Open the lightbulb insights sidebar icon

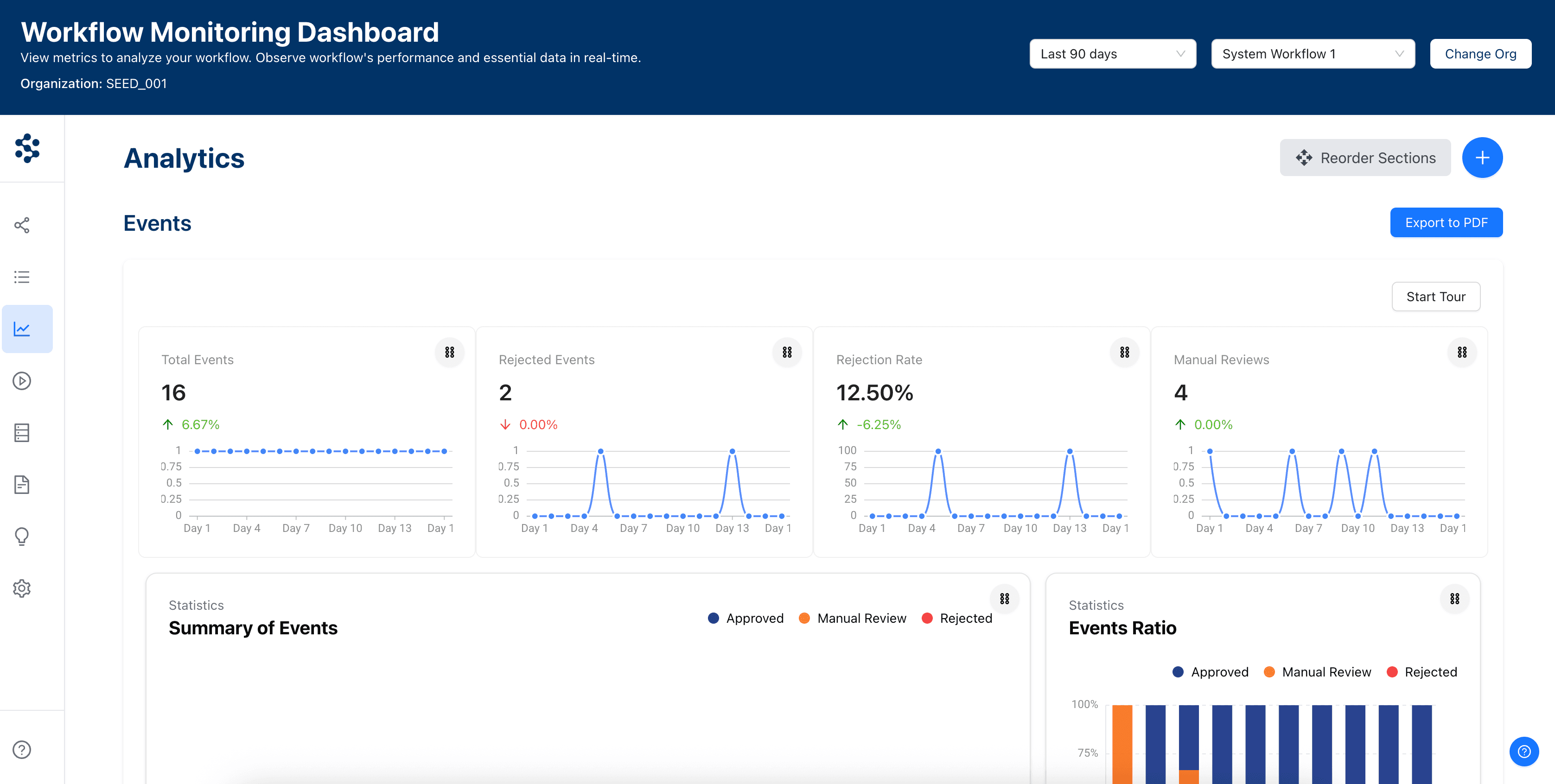(x=22, y=536)
